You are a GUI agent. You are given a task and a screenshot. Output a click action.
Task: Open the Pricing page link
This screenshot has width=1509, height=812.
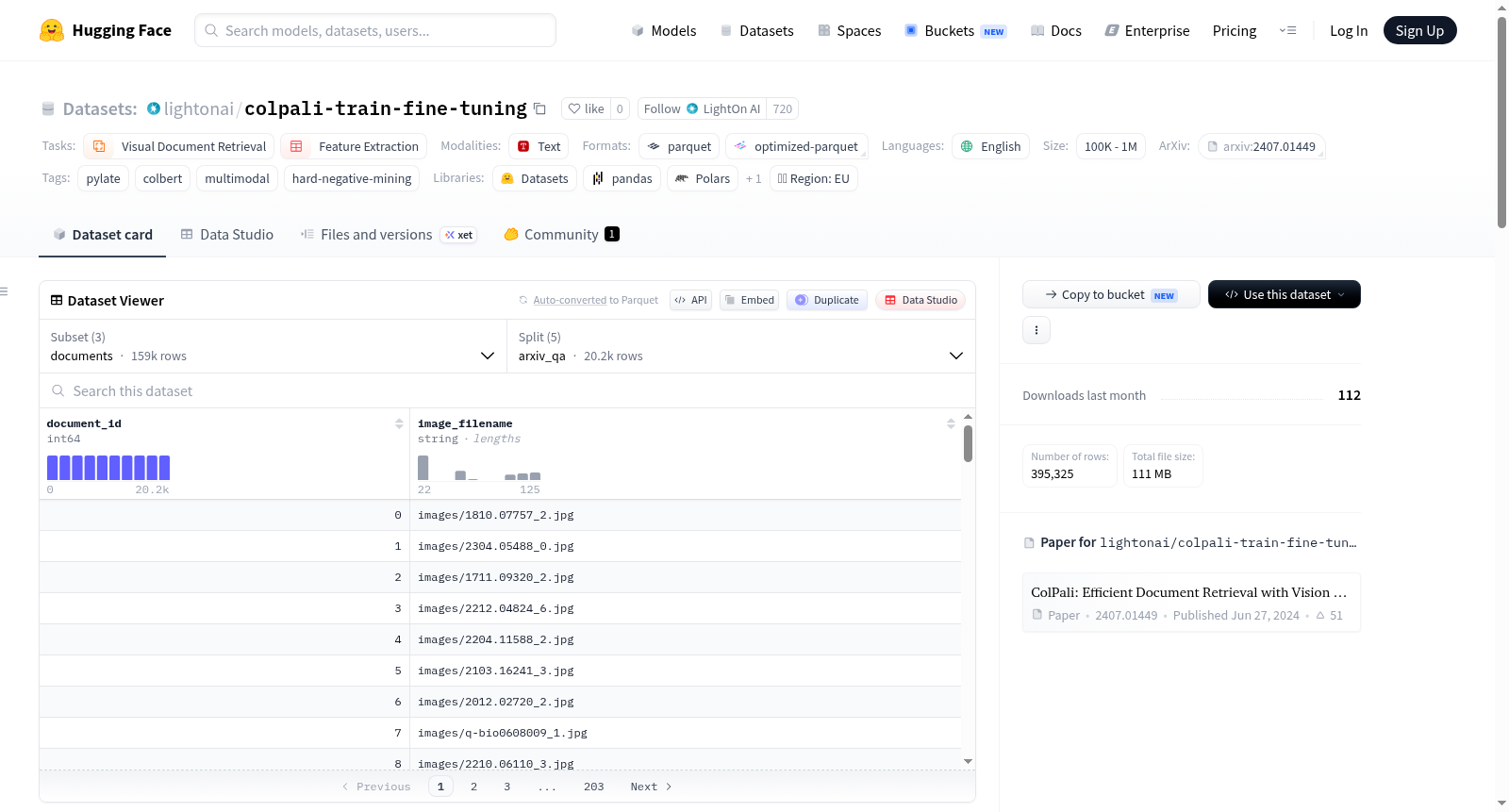coord(1235,30)
